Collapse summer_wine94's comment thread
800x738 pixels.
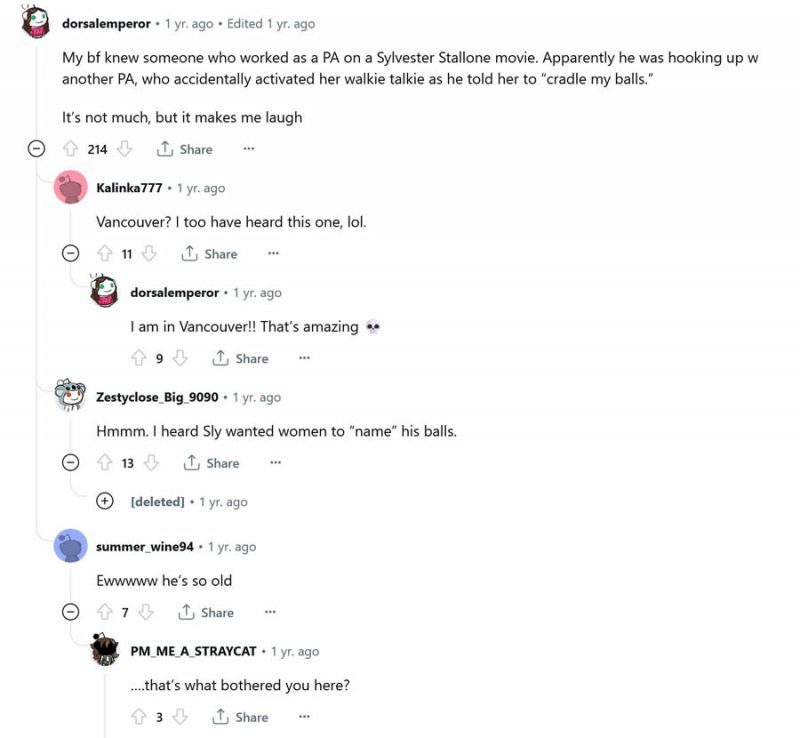pyautogui.click(x=71, y=612)
